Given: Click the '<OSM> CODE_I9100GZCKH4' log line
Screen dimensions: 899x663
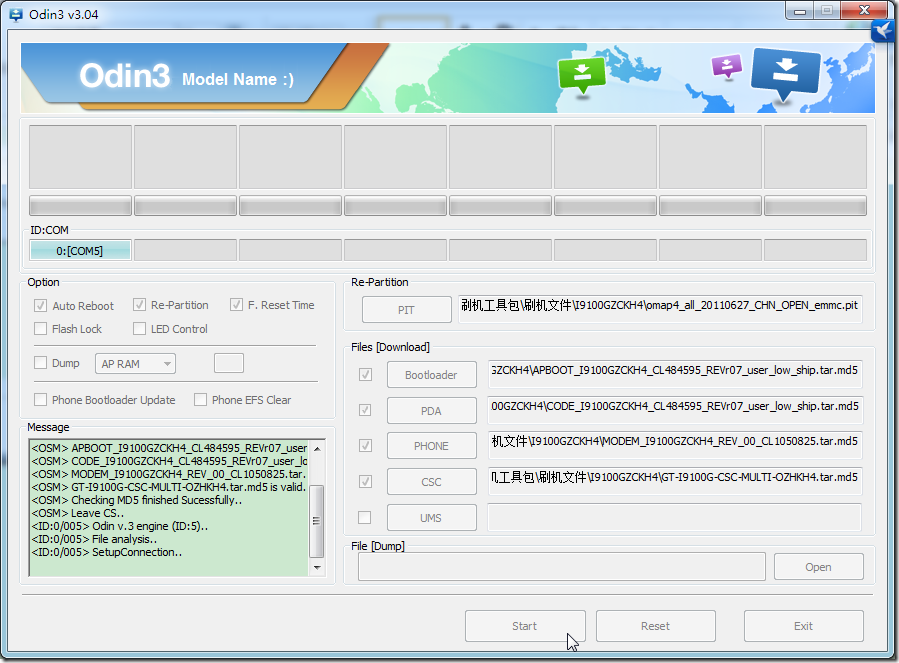Looking at the screenshot, I should point(169,461).
